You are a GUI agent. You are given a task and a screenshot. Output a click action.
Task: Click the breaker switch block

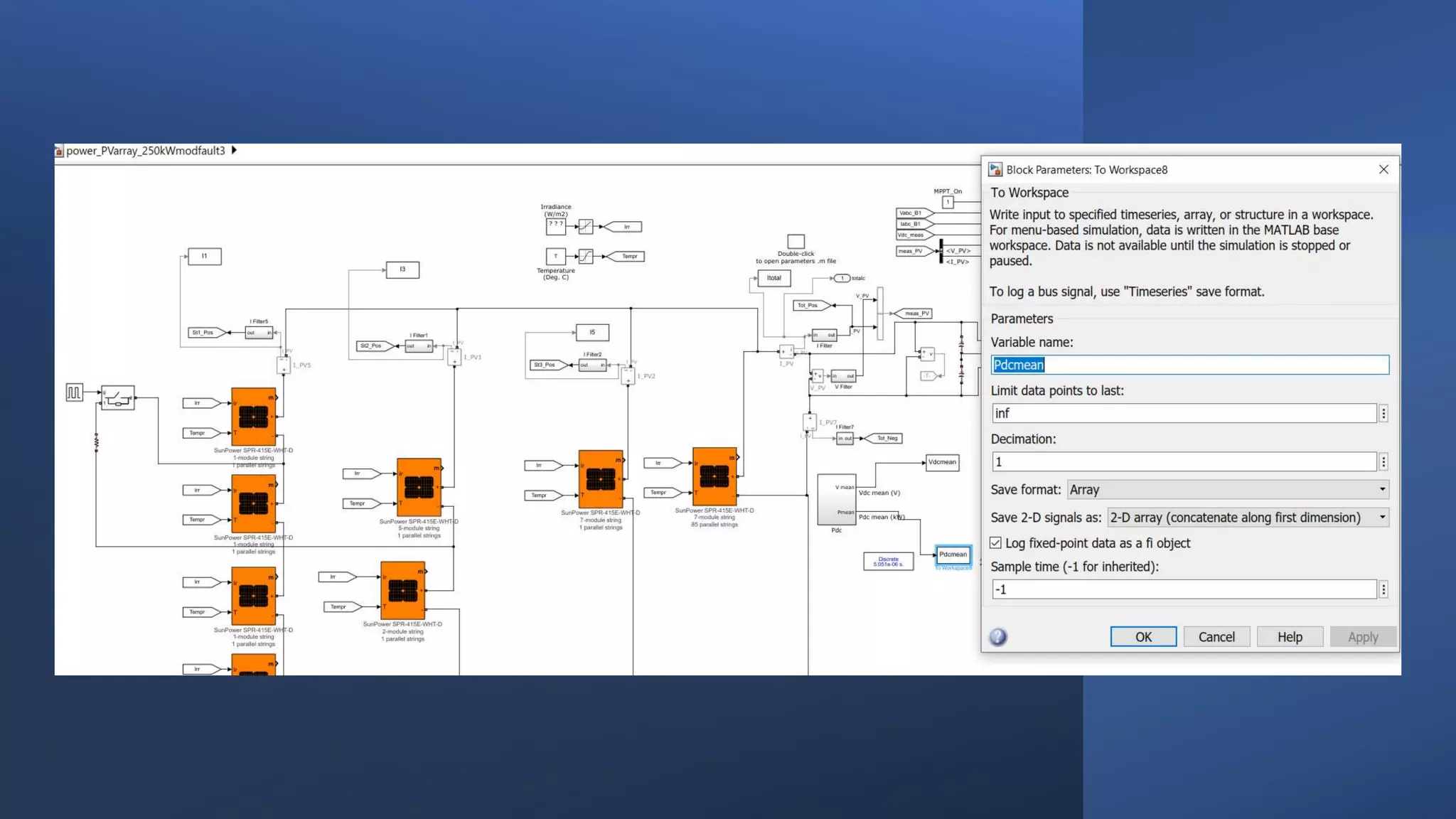117,397
